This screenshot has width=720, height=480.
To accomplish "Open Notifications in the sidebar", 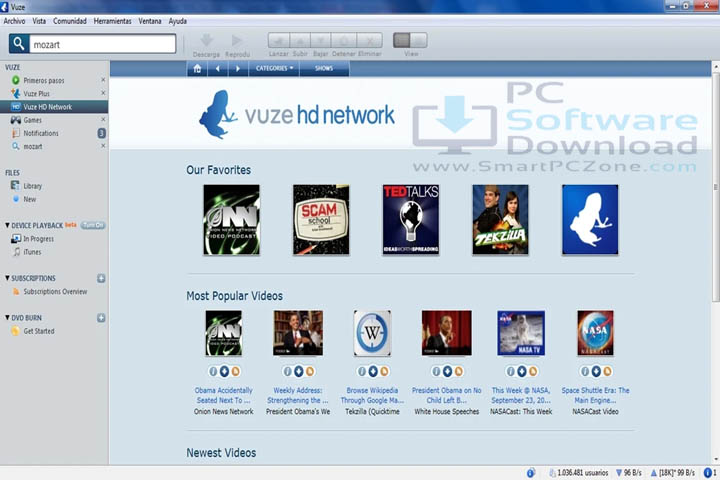I will [x=41, y=133].
